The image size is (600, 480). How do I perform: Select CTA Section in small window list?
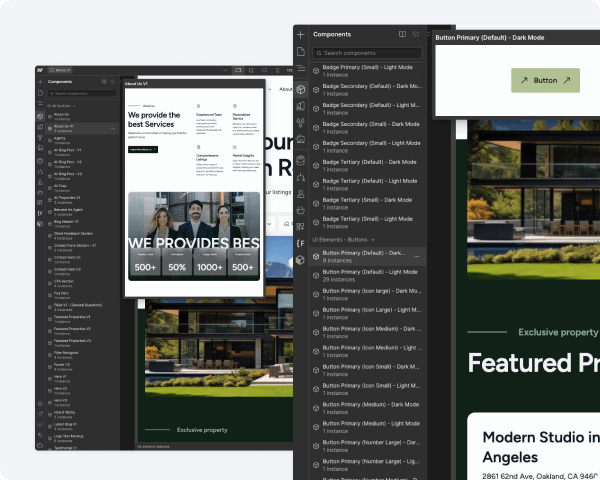click(82, 283)
